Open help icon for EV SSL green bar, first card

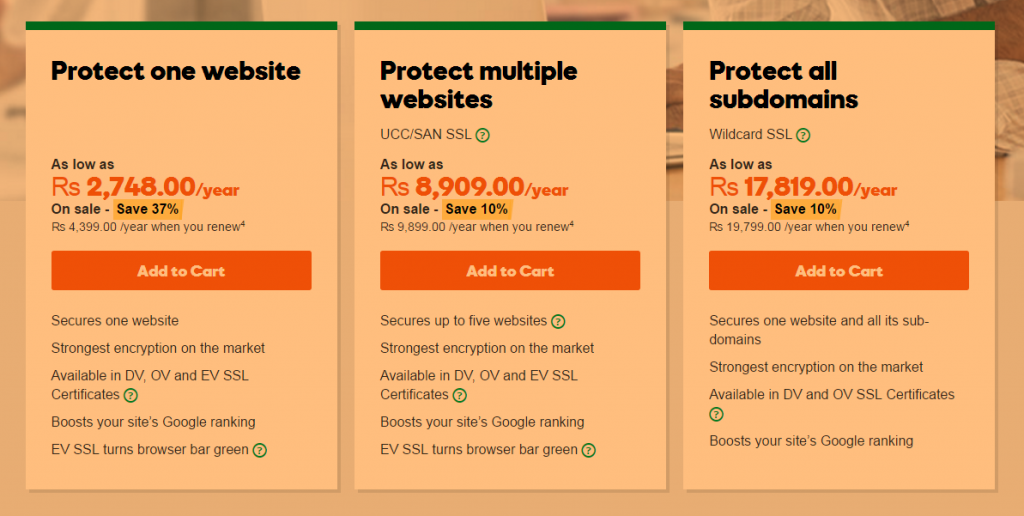click(260, 450)
